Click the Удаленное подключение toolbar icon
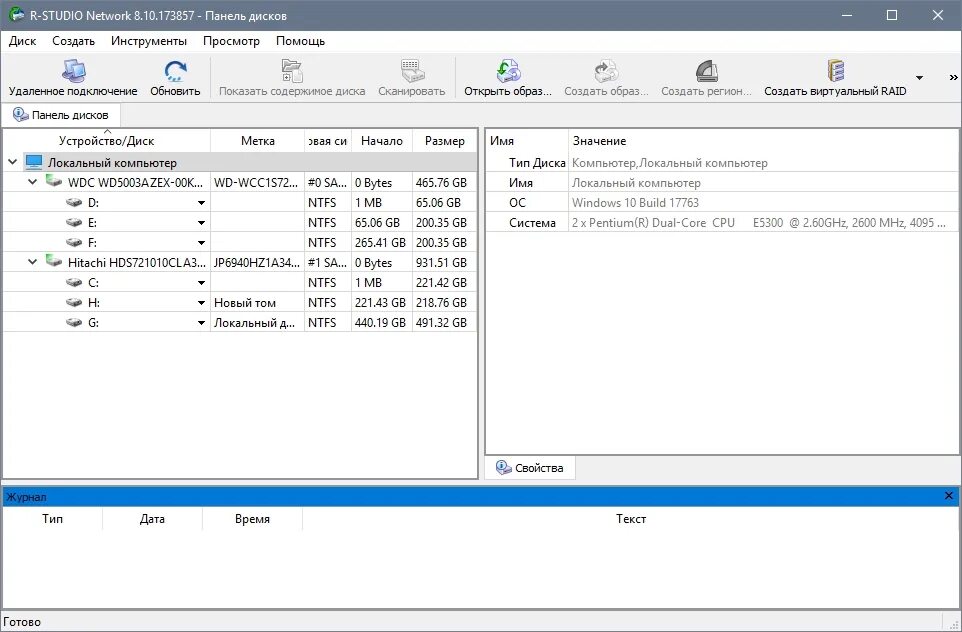The image size is (962, 632). coord(73,71)
